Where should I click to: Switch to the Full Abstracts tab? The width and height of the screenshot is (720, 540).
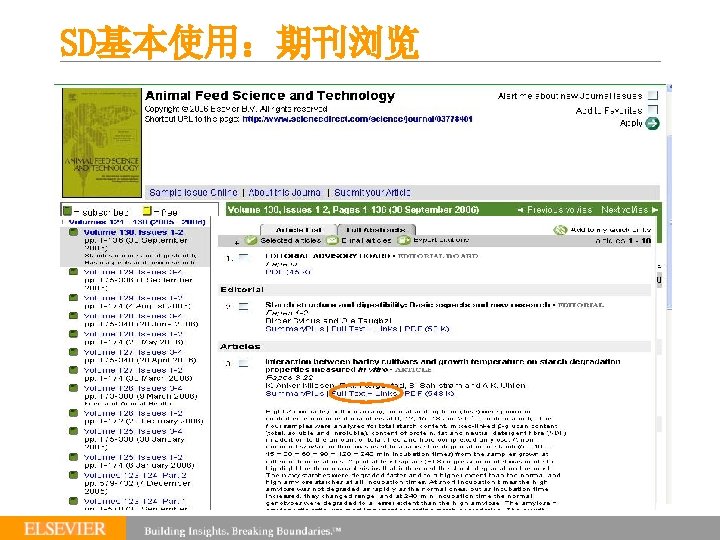pyautogui.click(x=376, y=230)
